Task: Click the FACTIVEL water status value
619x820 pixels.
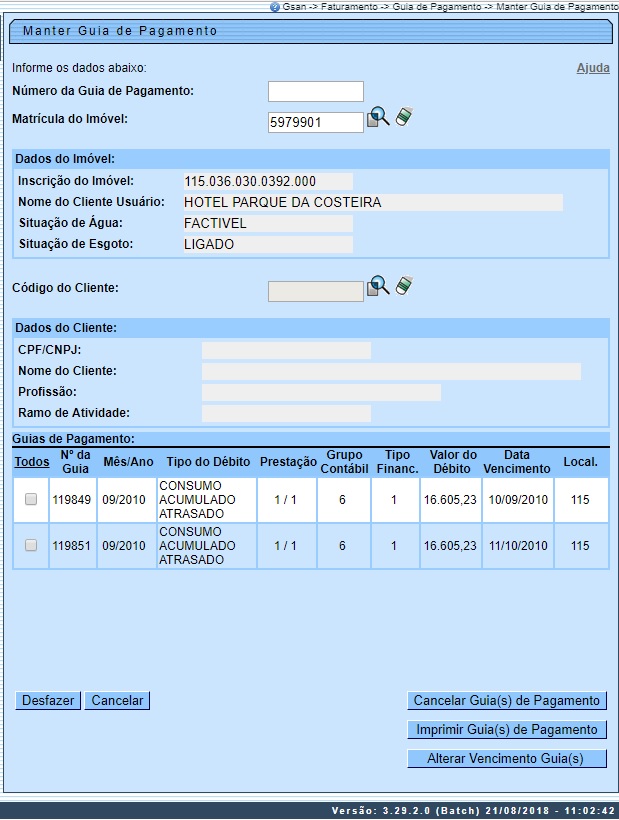Action: pos(215,223)
